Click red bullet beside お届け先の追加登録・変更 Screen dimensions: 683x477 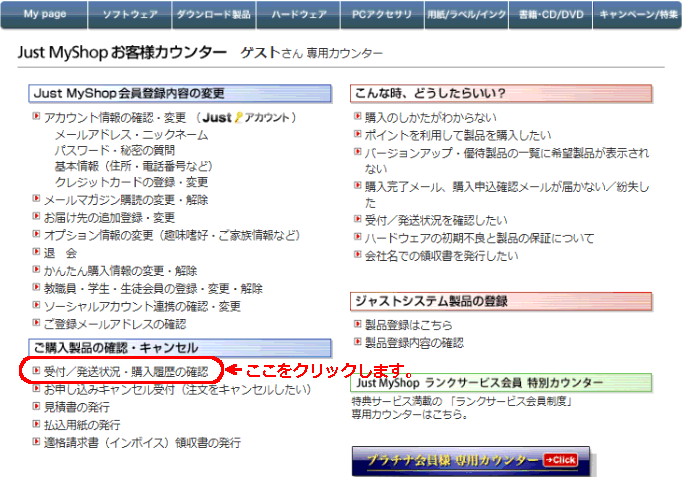tap(36, 216)
